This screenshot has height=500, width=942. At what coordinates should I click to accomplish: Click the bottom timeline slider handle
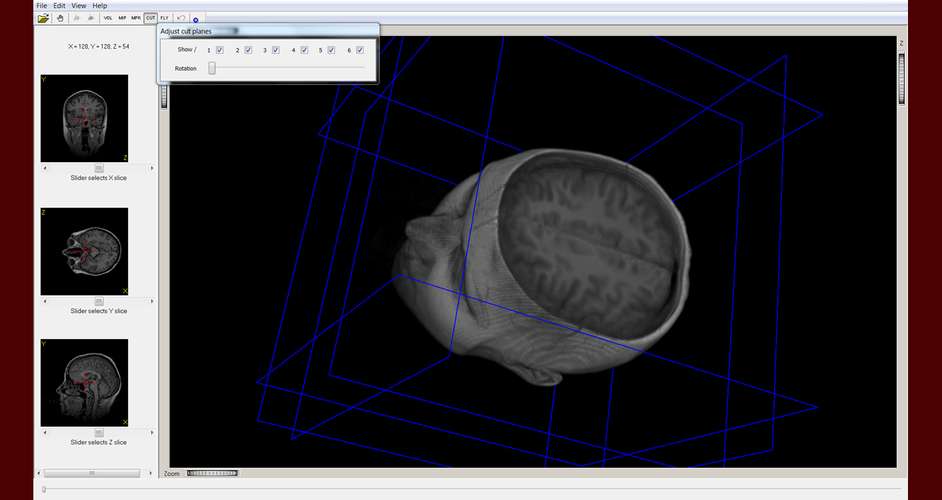point(44,490)
